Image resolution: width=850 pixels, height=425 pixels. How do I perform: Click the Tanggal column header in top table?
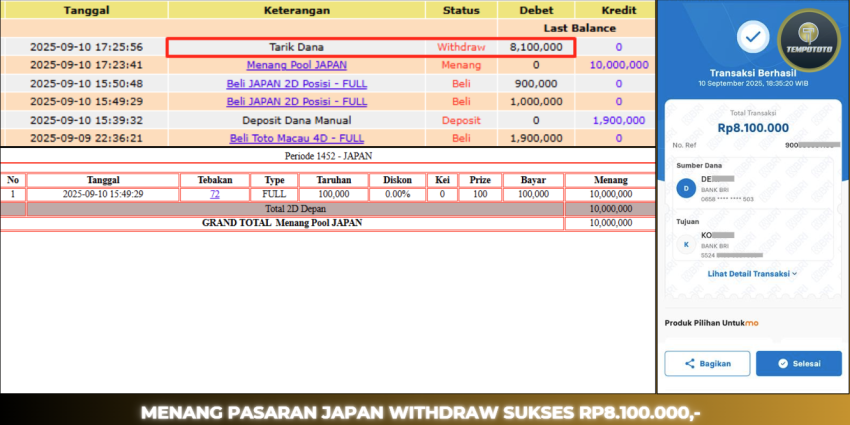click(85, 10)
